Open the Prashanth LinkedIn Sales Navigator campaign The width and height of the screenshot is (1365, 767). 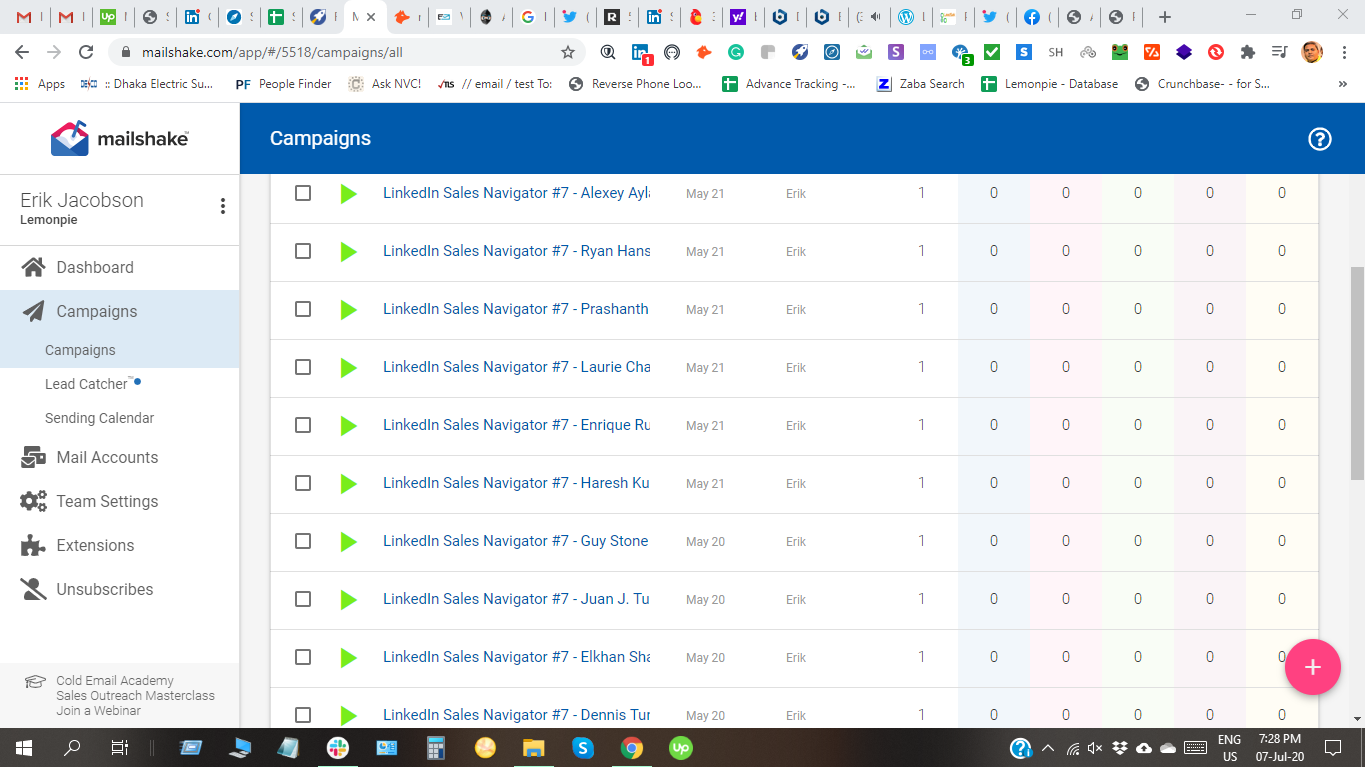pos(515,309)
